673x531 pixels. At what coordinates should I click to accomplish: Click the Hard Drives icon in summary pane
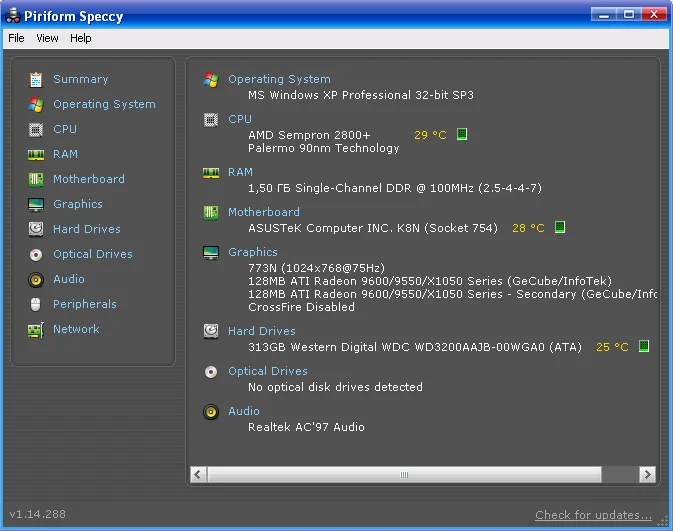211,331
